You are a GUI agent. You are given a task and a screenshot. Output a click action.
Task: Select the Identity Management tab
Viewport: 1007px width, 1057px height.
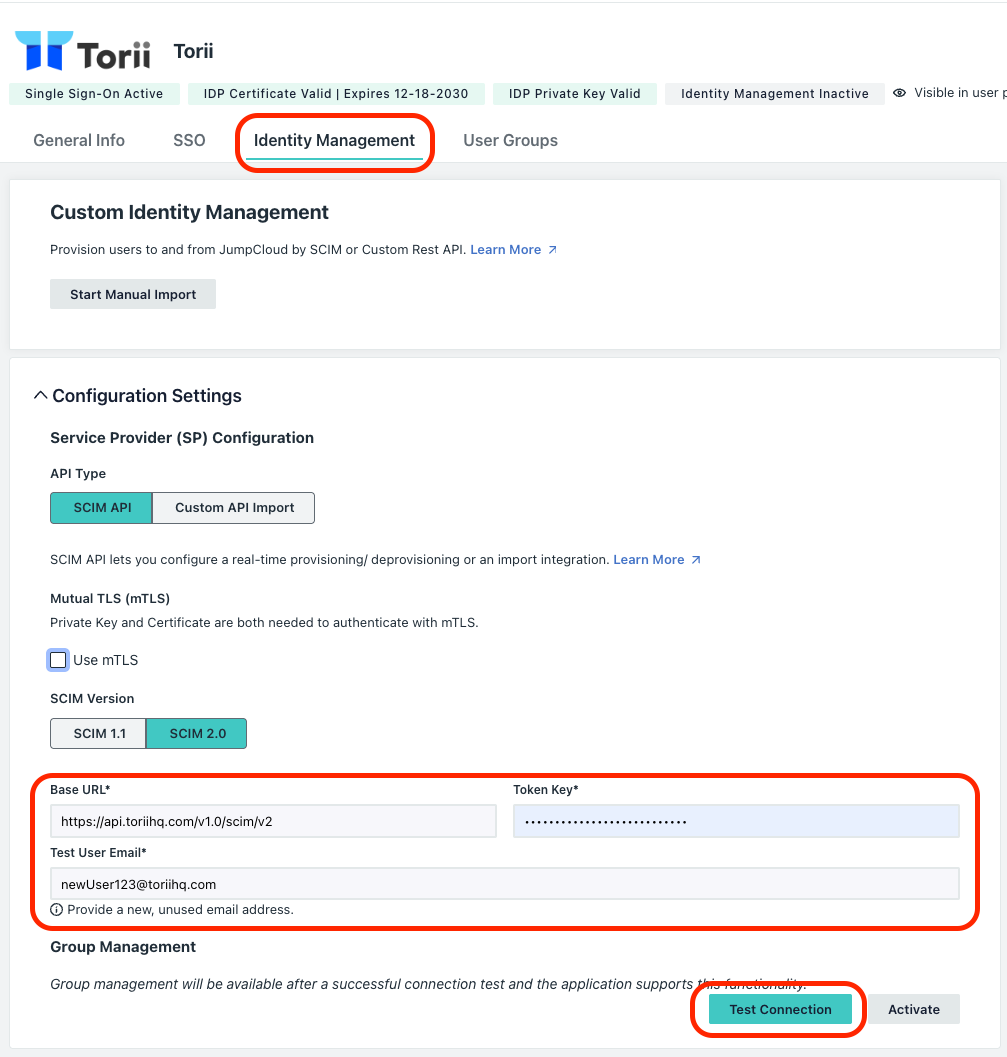[x=334, y=140]
